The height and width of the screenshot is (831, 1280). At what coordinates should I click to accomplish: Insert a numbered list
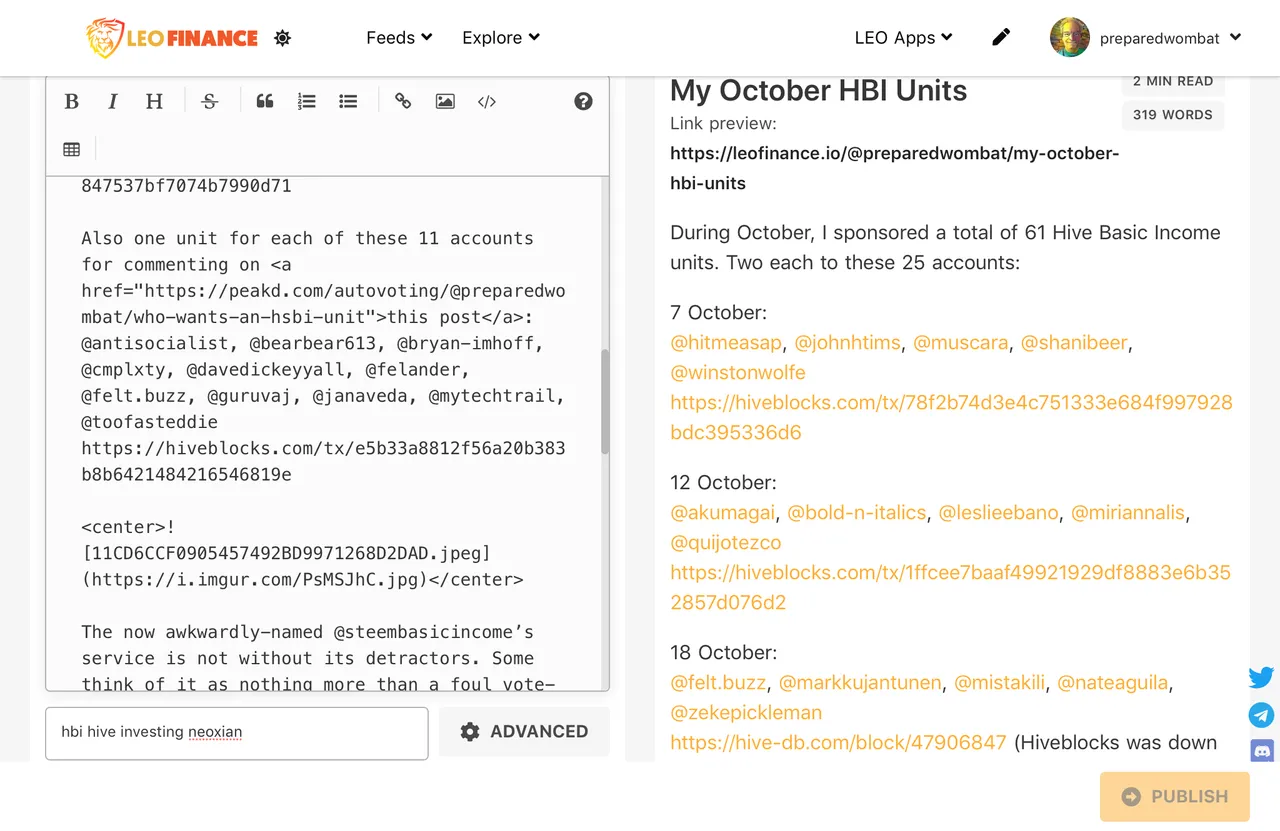coord(306,101)
